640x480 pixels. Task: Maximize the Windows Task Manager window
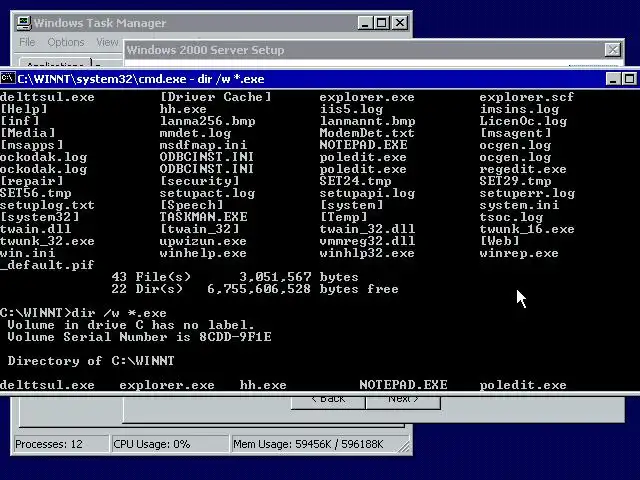click(x=382, y=23)
